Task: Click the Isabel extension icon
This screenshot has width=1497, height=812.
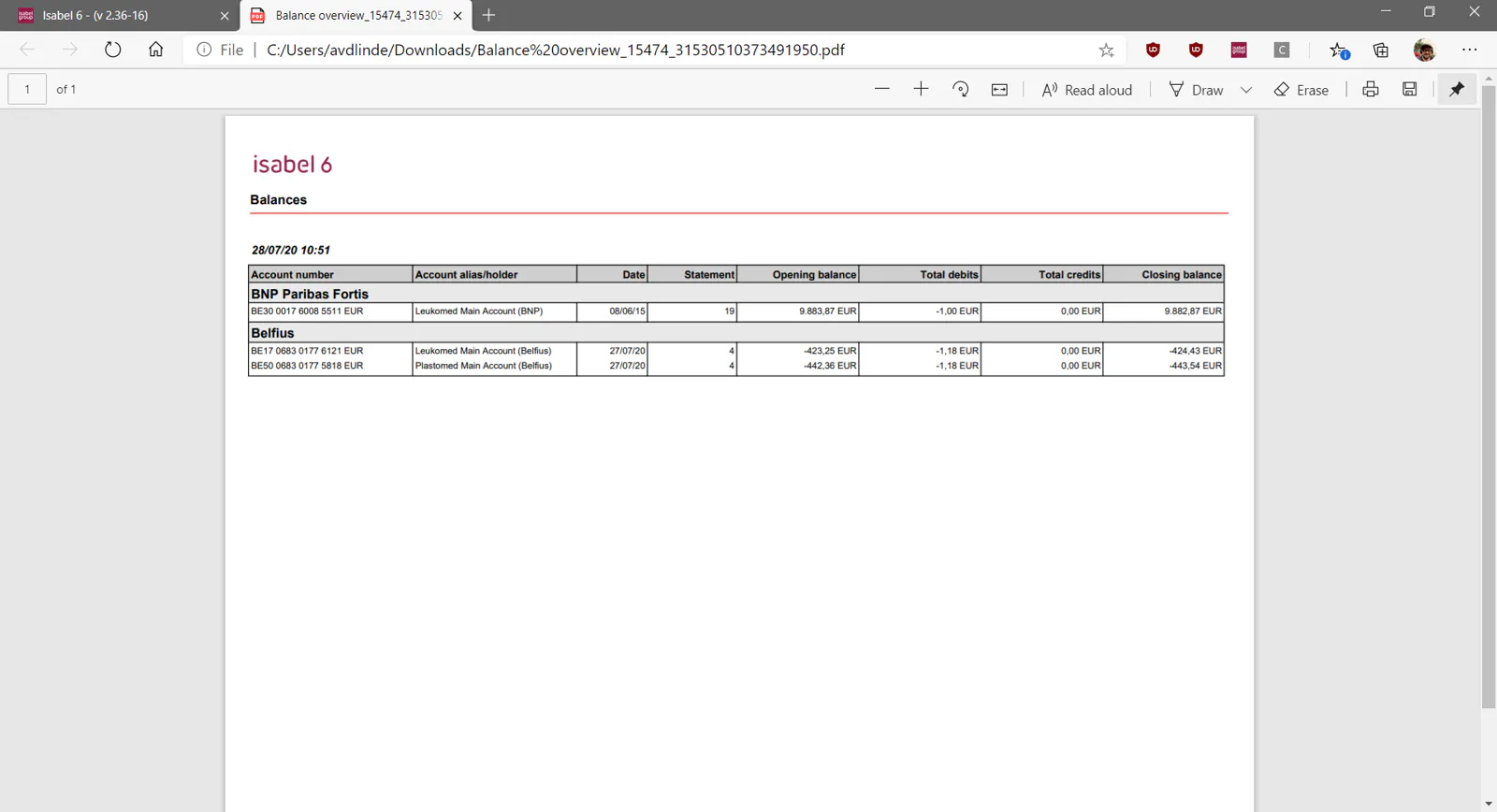Action: pos(1239,51)
